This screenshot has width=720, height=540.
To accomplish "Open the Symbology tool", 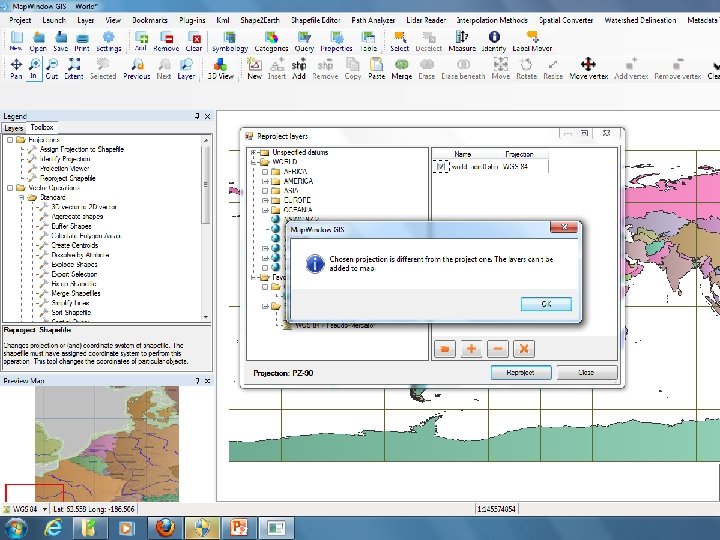I will tap(230, 41).
